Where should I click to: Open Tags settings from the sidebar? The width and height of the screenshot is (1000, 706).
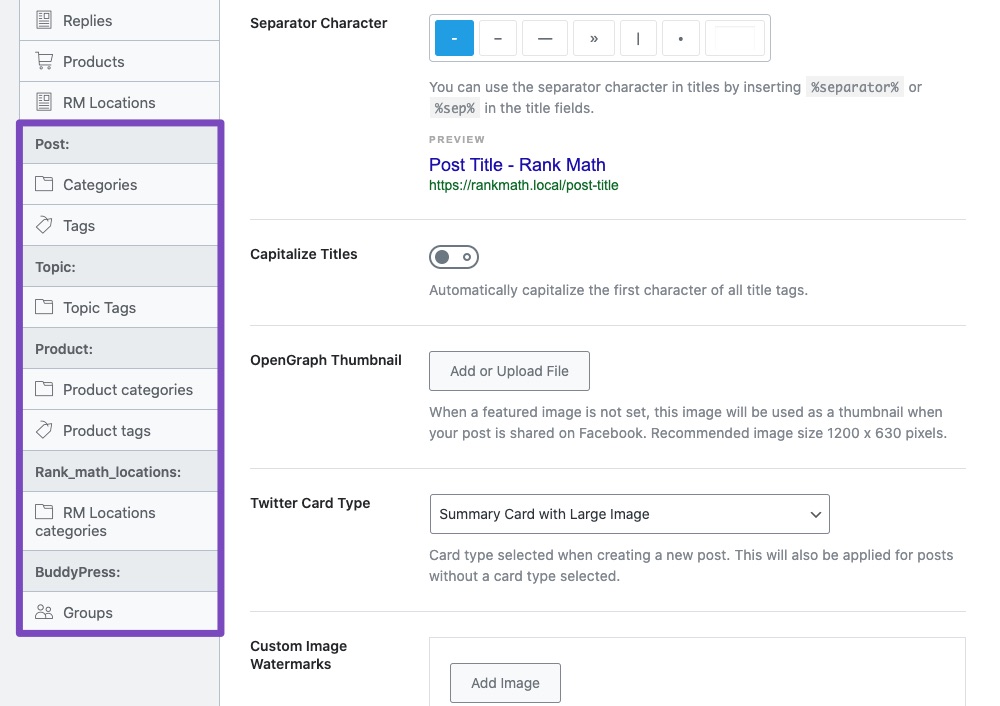click(x=80, y=225)
